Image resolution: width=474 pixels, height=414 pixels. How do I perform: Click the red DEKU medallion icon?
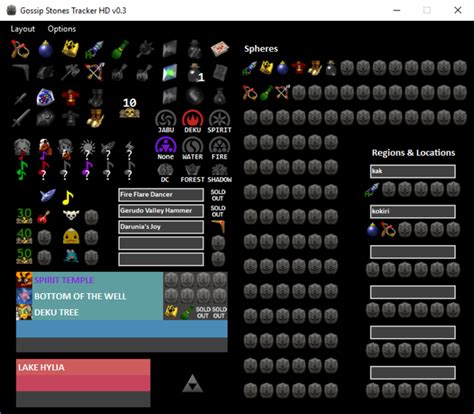(193, 122)
